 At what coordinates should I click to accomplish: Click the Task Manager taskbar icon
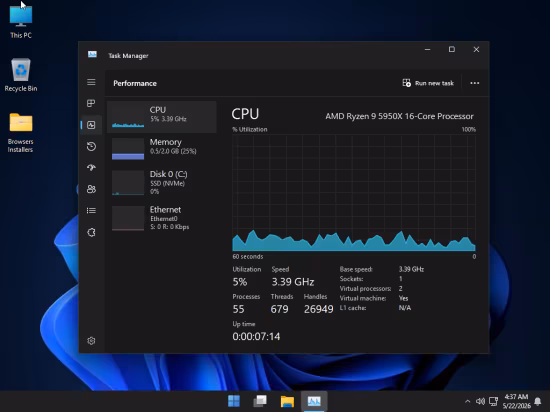click(x=314, y=401)
